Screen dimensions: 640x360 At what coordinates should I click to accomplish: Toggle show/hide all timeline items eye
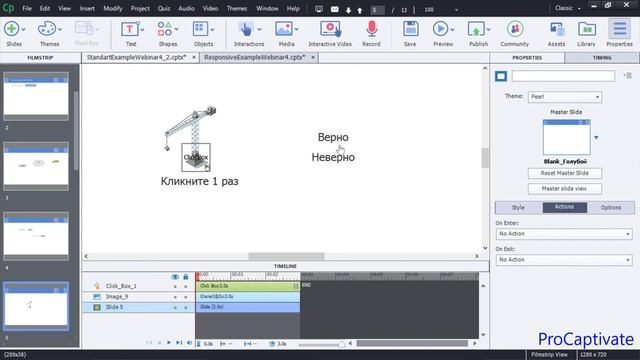(x=175, y=277)
